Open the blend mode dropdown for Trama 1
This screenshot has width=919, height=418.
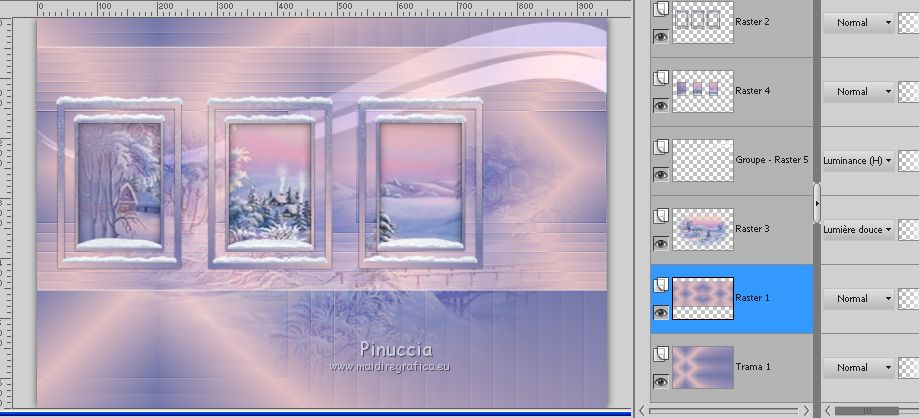click(859, 368)
